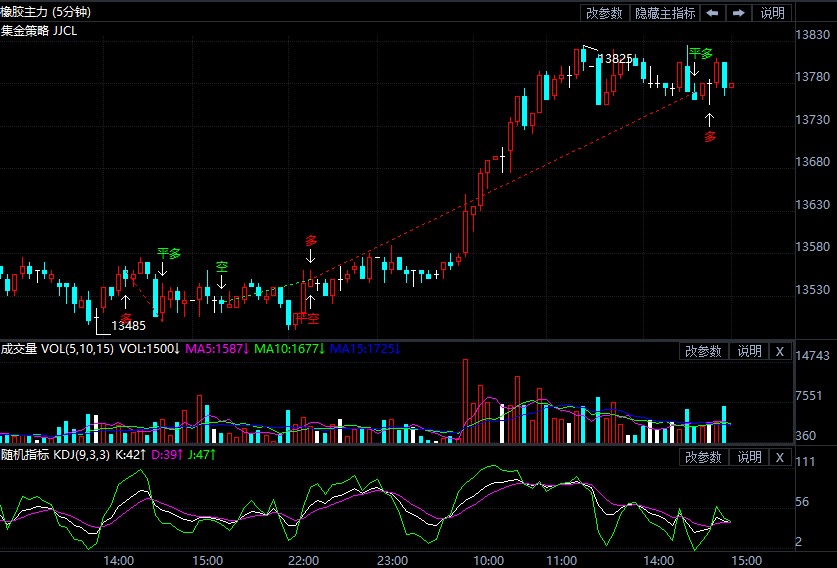This screenshot has height=568, width=837.
Task: Select the 成交量 VOL(5,10,15) indicator label
Action: coord(57,349)
